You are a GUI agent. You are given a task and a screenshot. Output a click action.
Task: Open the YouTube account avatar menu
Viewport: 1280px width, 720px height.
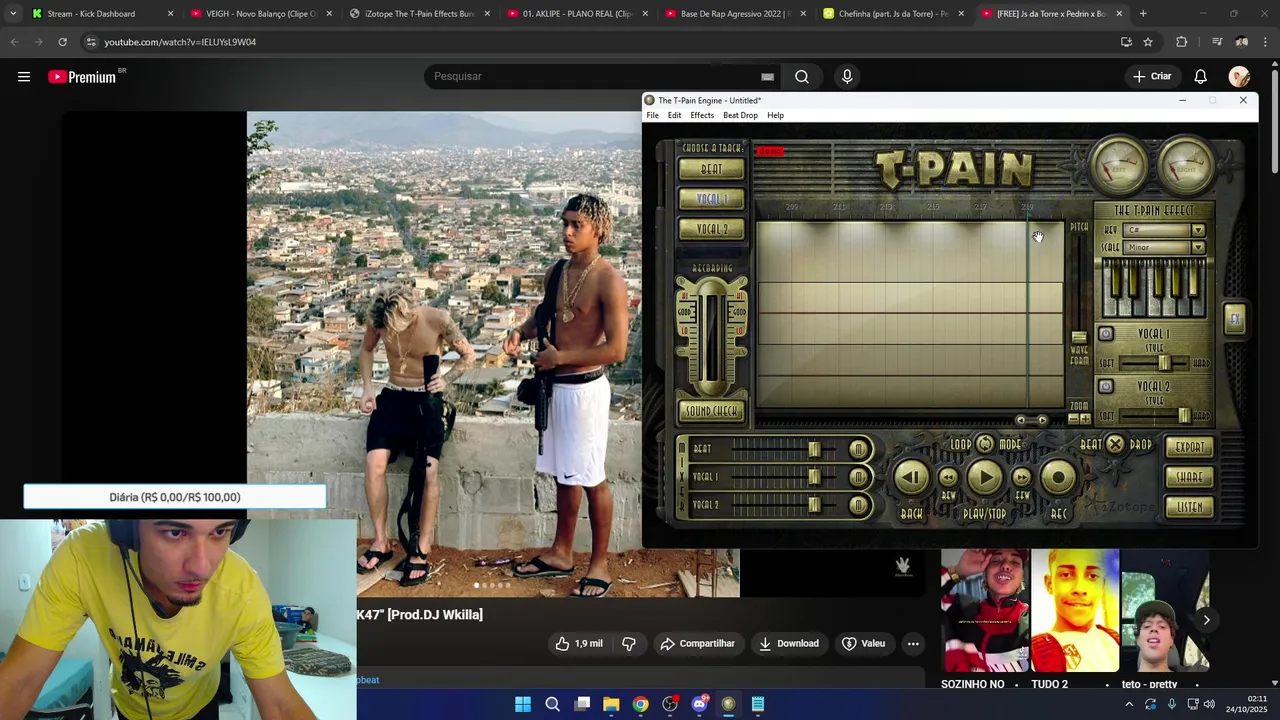click(x=1240, y=77)
